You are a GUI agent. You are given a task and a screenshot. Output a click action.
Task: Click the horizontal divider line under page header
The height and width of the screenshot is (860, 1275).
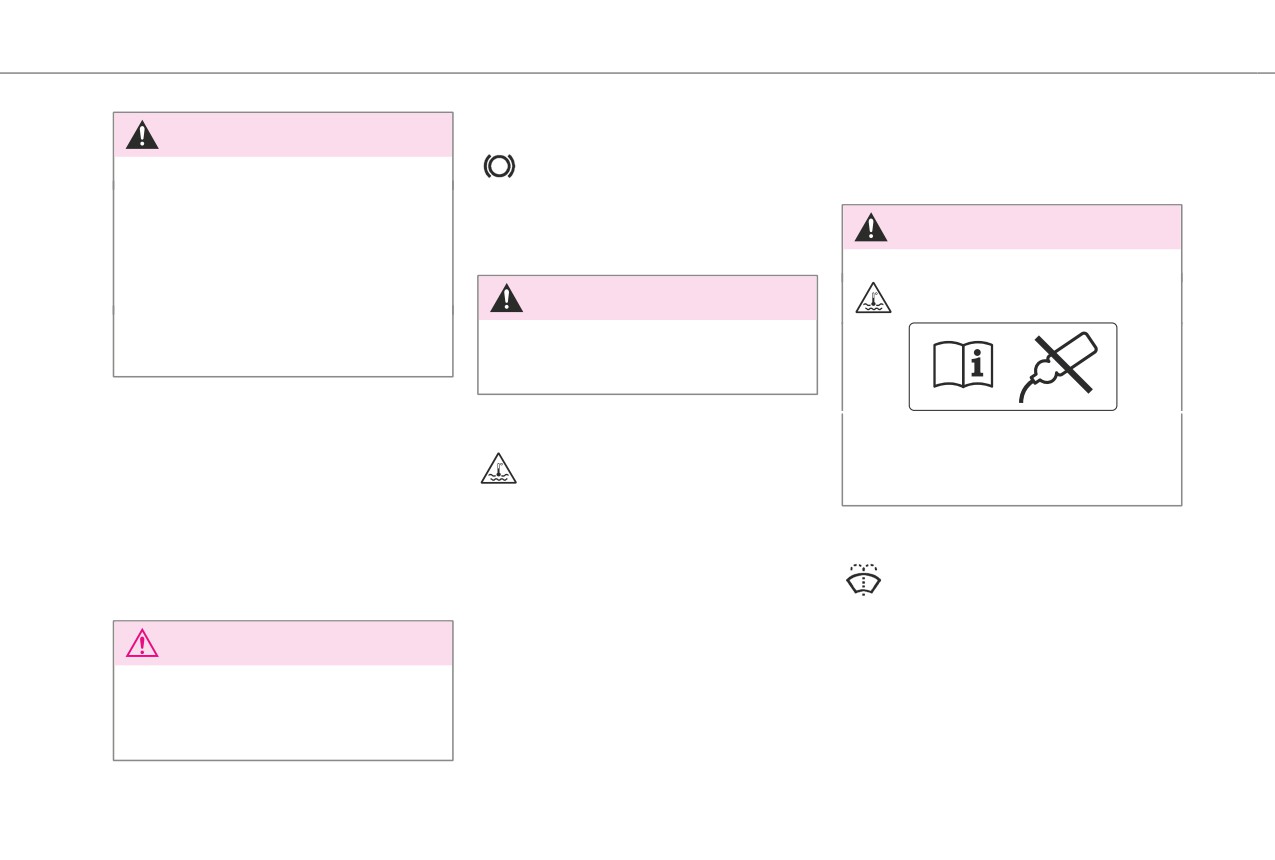(637, 73)
